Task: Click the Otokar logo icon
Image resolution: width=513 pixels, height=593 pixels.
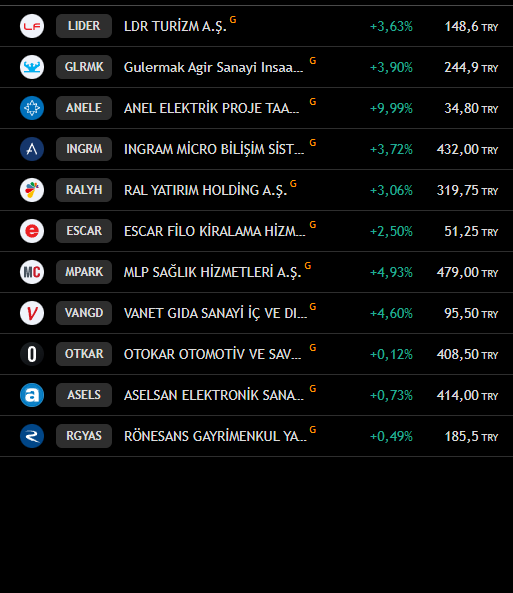Action: (x=32, y=354)
